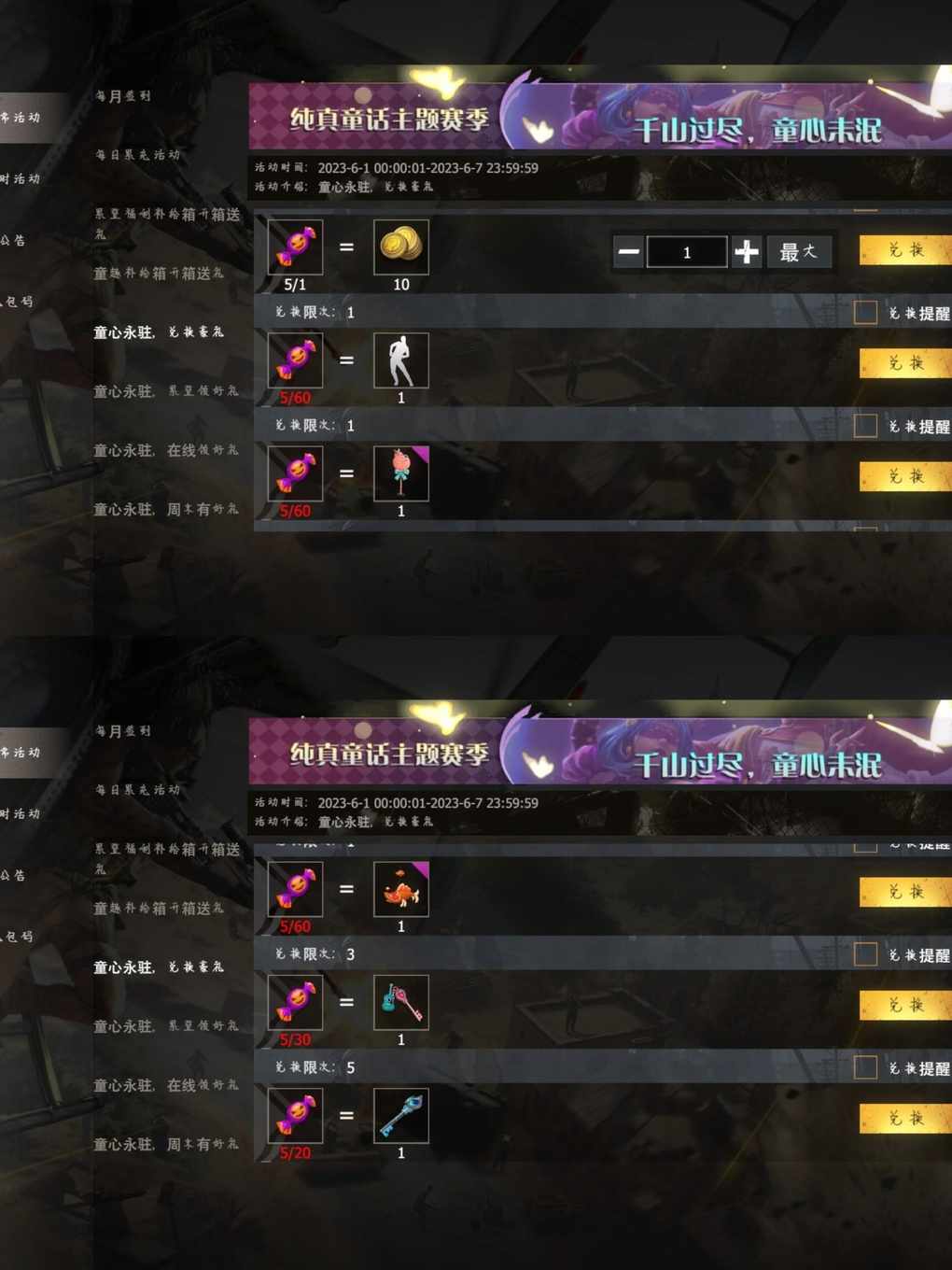Set the quantity to maximum with 最大
This screenshot has height=1270, width=952.
(799, 252)
